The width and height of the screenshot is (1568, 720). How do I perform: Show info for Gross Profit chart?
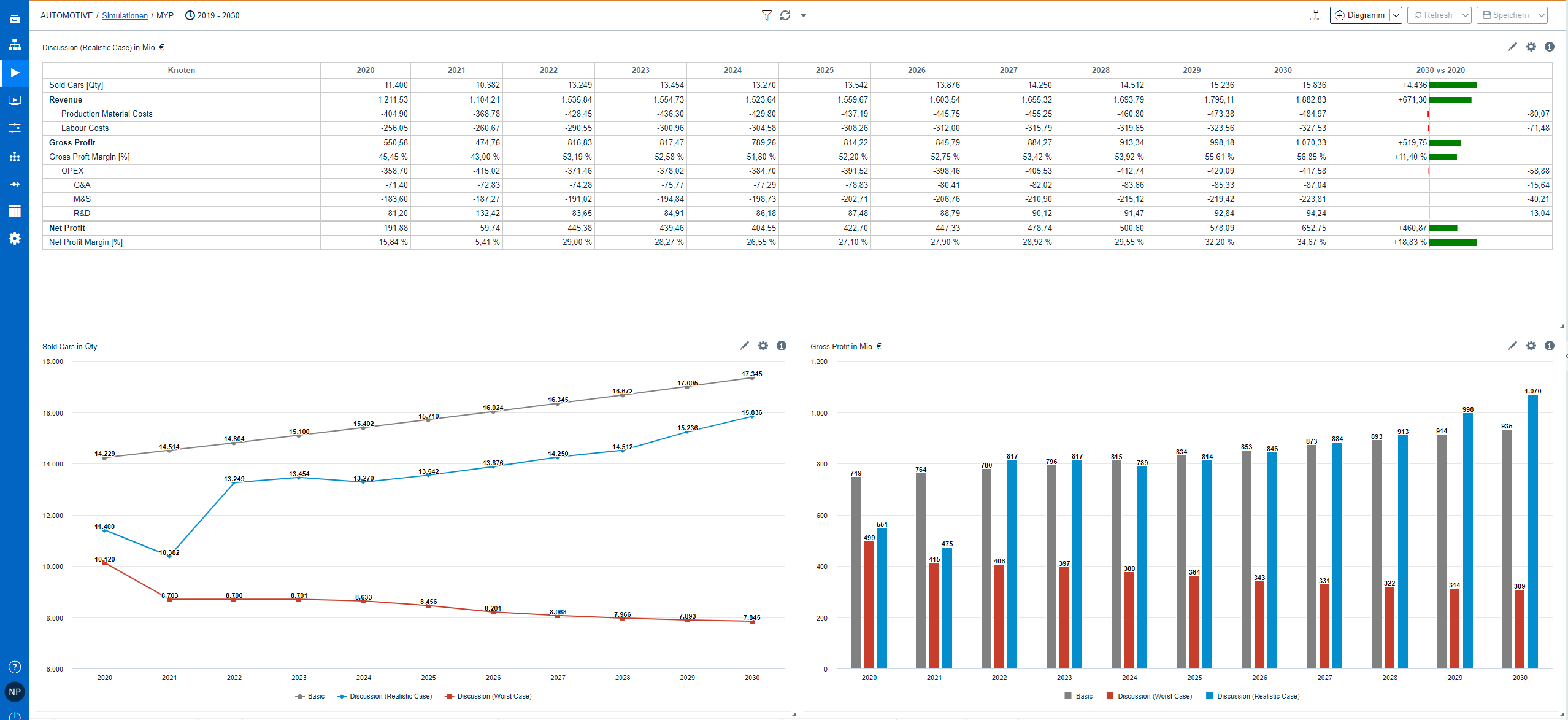click(1549, 346)
